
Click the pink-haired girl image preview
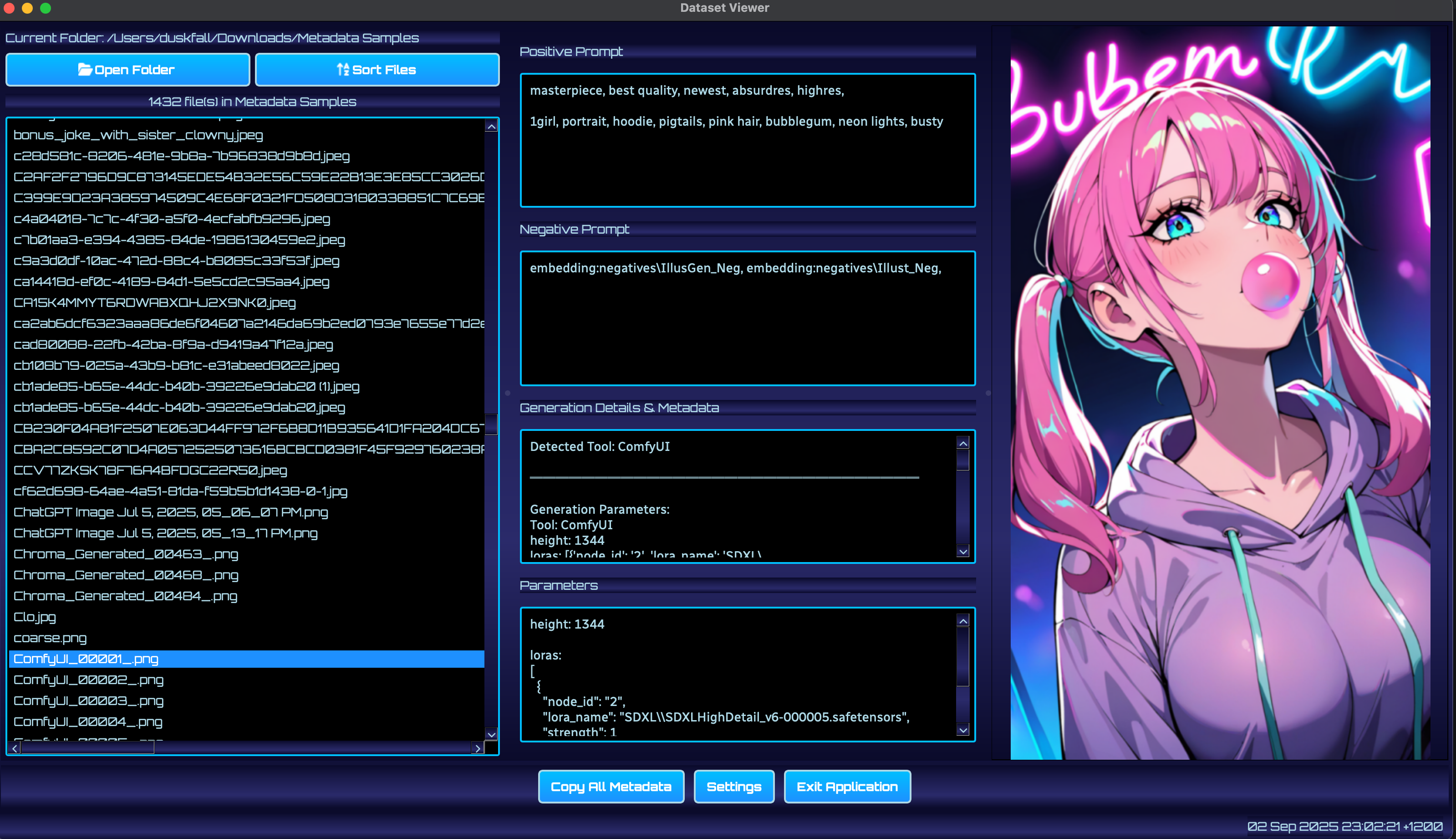click(1219, 392)
